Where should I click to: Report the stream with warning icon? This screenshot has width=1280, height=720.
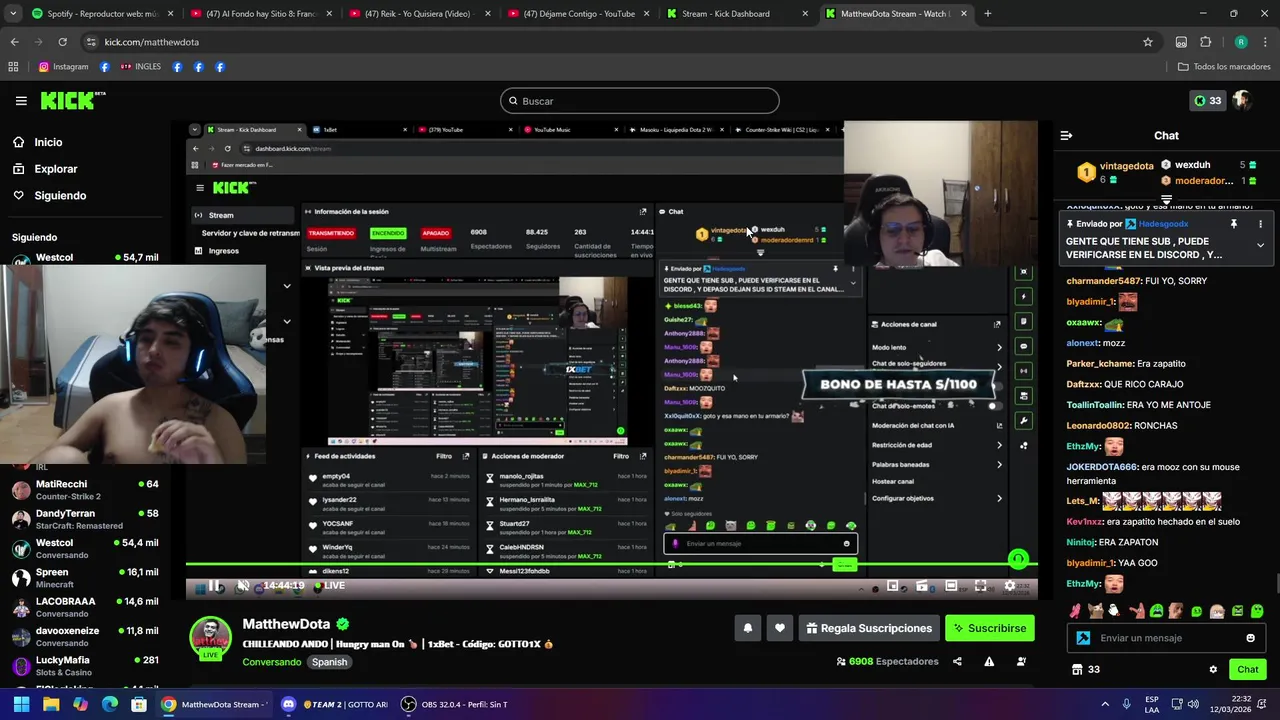tap(989, 661)
